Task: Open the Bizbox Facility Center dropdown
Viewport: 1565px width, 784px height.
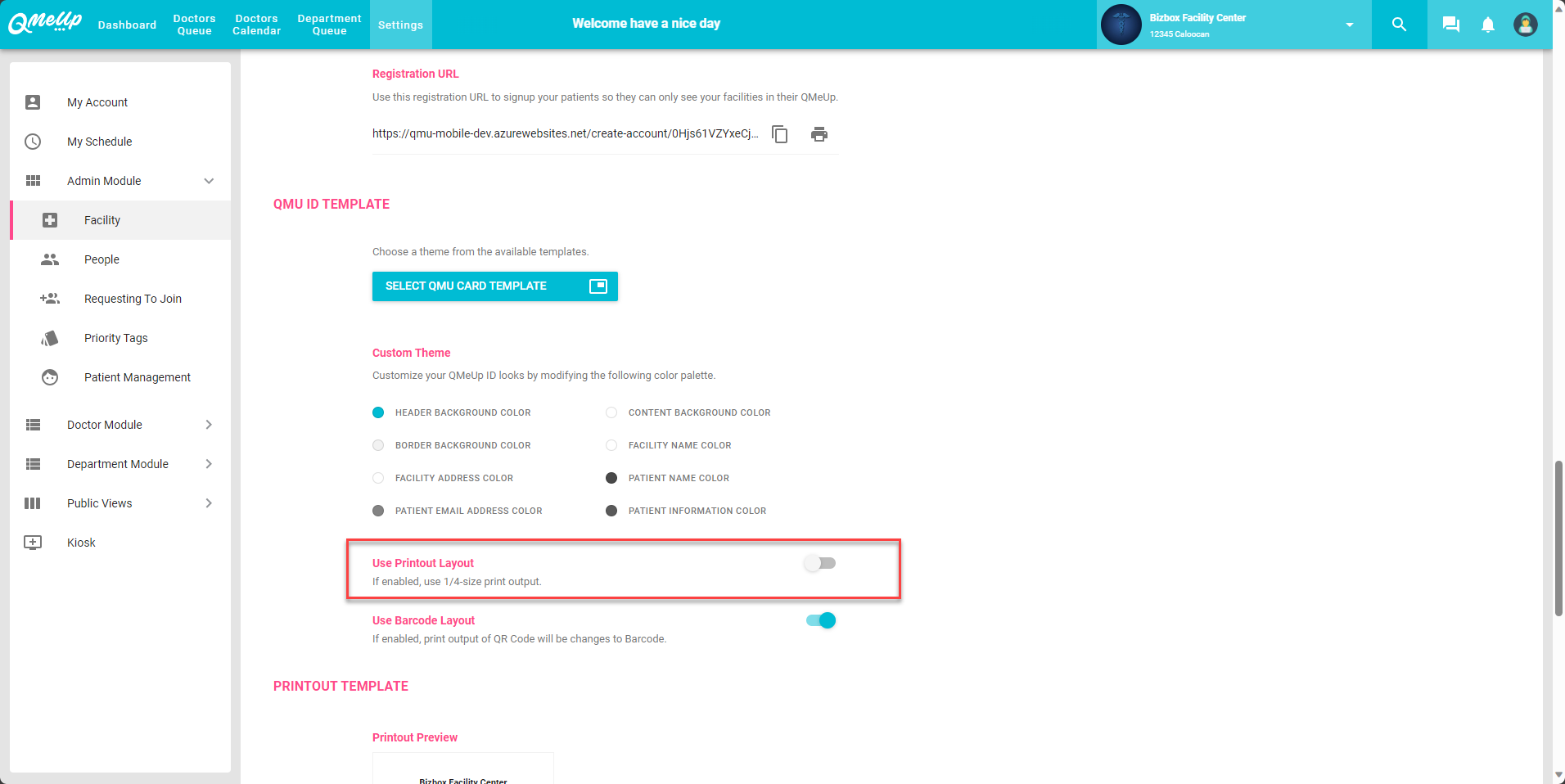Action: pyautogui.click(x=1349, y=25)
